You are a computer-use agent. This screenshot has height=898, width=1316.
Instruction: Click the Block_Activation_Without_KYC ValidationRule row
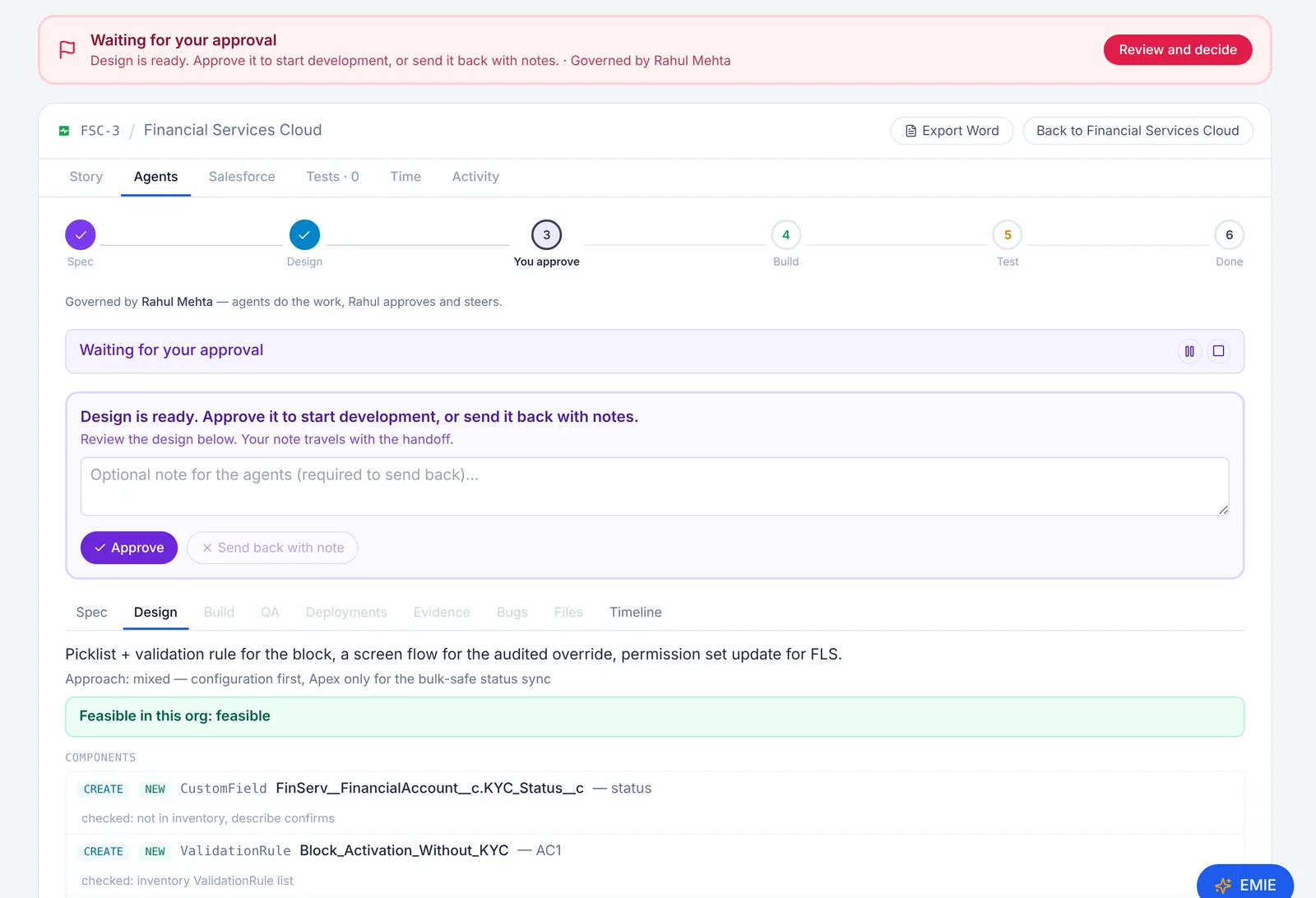tap(655, 865)
